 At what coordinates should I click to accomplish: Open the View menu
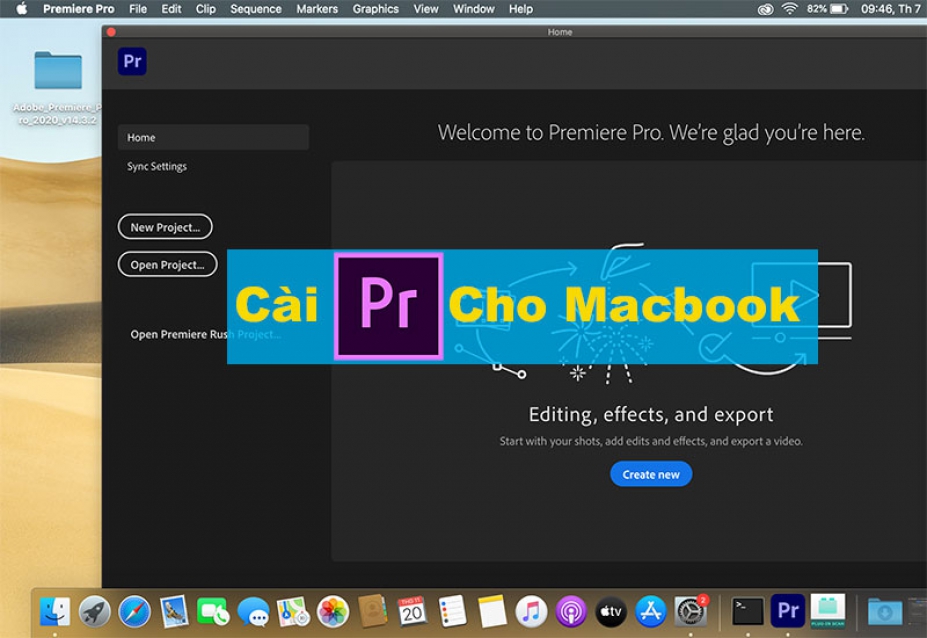[x=426, y=9]
